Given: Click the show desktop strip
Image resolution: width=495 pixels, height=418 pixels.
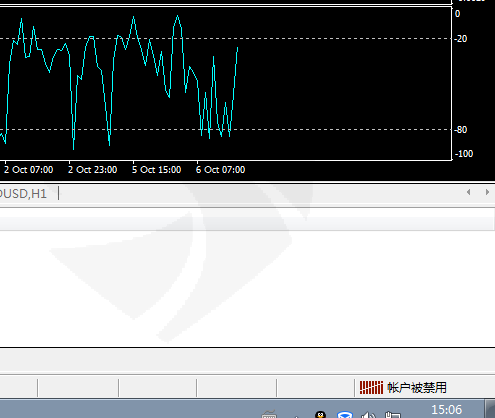Looking at the screenshot, I should (490, 409).
